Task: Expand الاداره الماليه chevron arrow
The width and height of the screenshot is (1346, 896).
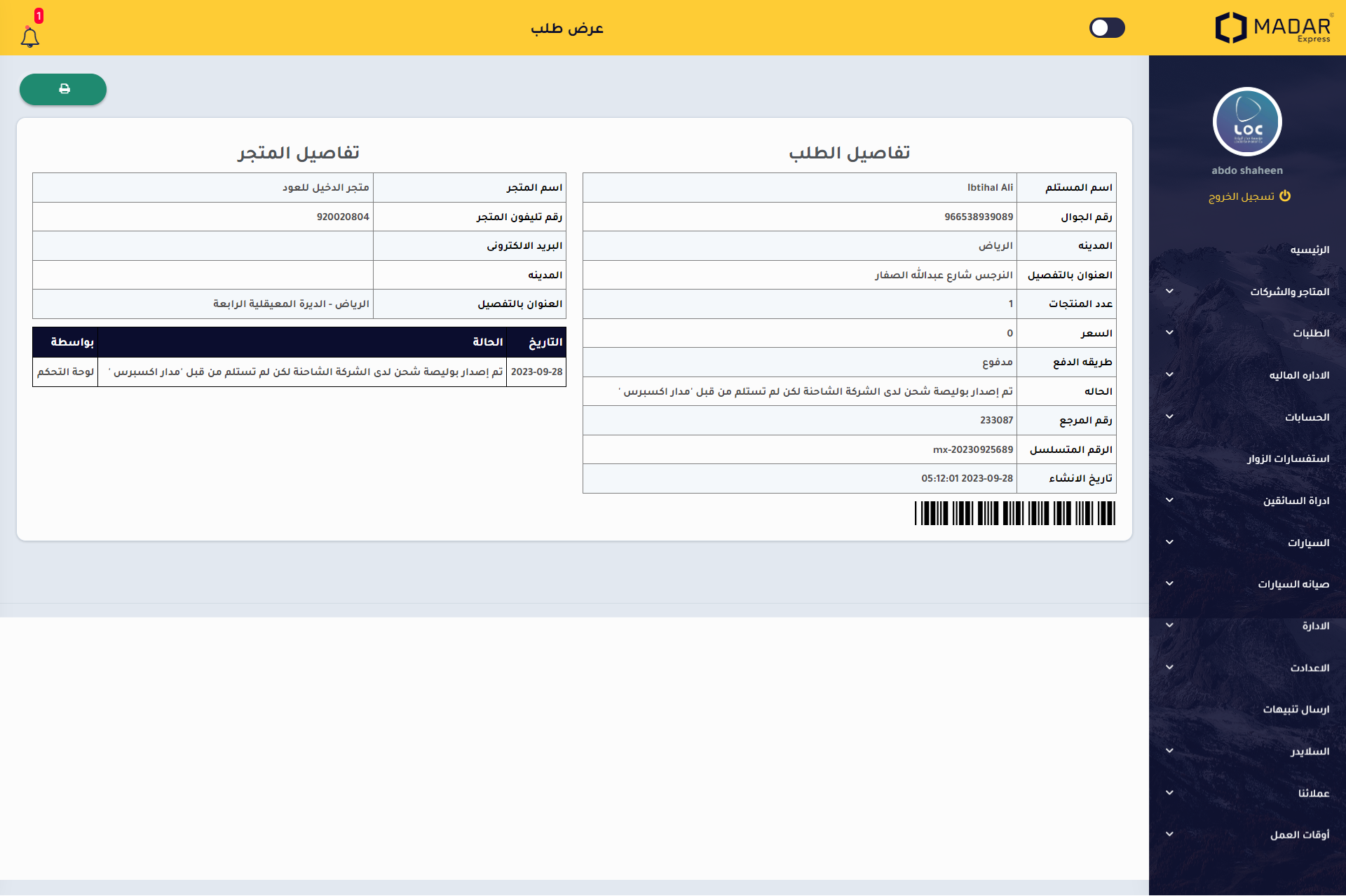Action: click(x=1169, y=374)
